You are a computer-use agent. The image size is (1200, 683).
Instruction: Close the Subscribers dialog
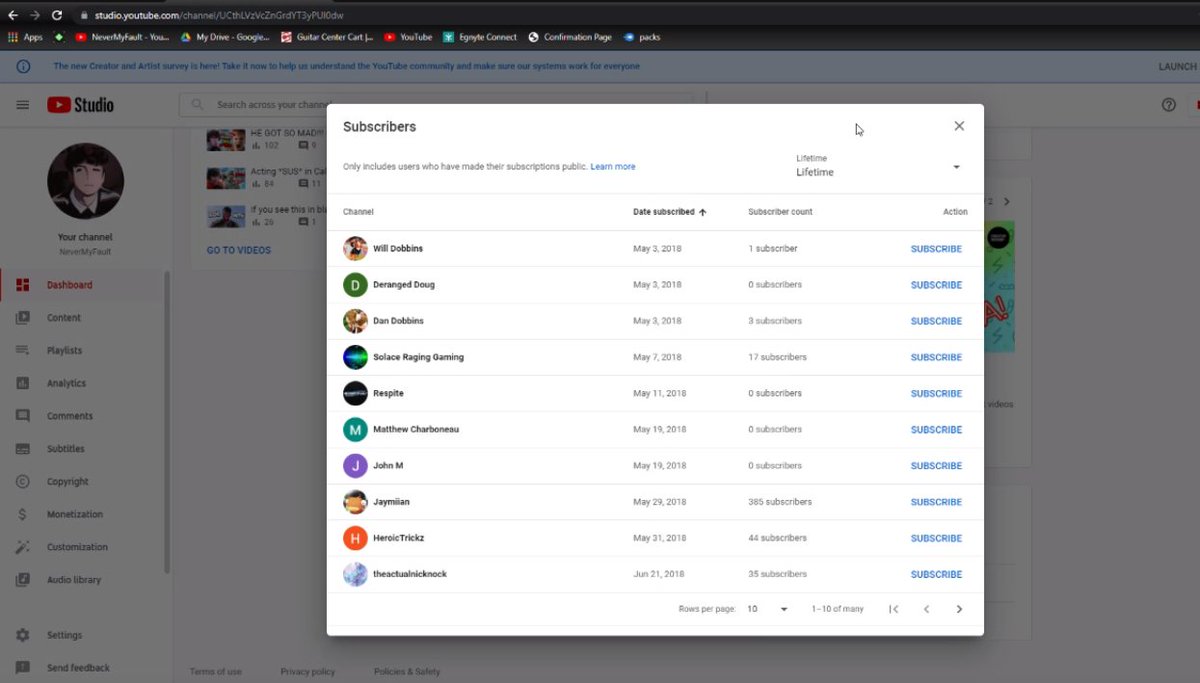959,126
